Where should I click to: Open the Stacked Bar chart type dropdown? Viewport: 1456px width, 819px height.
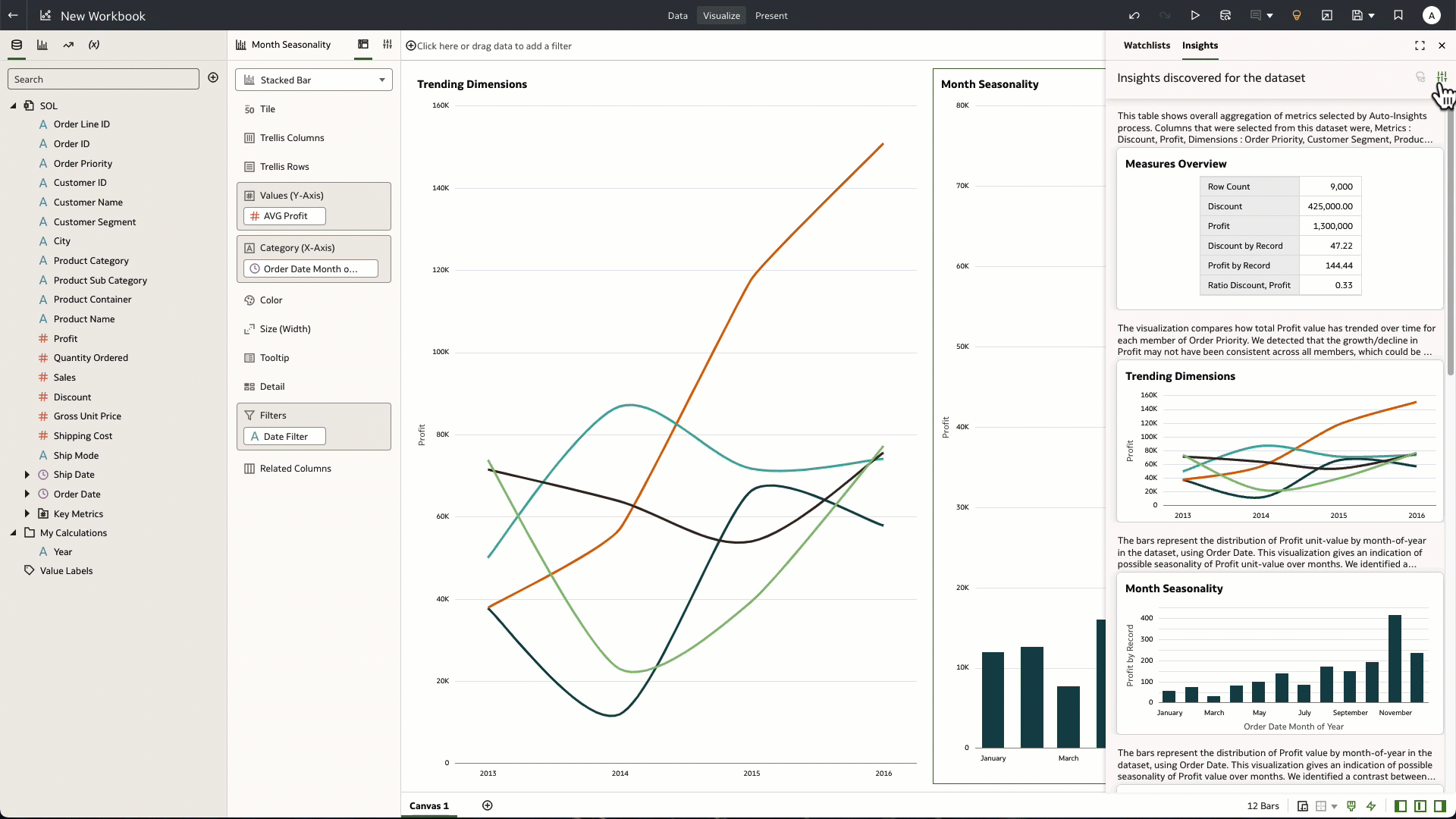click(x=382, y=80)
